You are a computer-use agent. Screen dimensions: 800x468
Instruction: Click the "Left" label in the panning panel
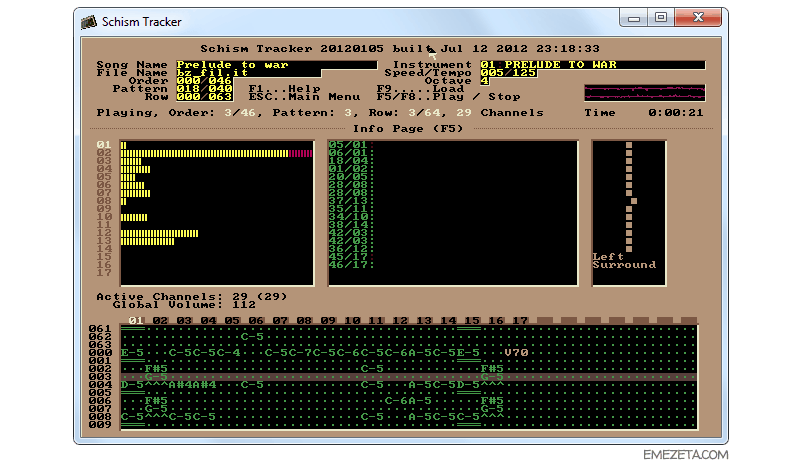(x=608, y=257)
